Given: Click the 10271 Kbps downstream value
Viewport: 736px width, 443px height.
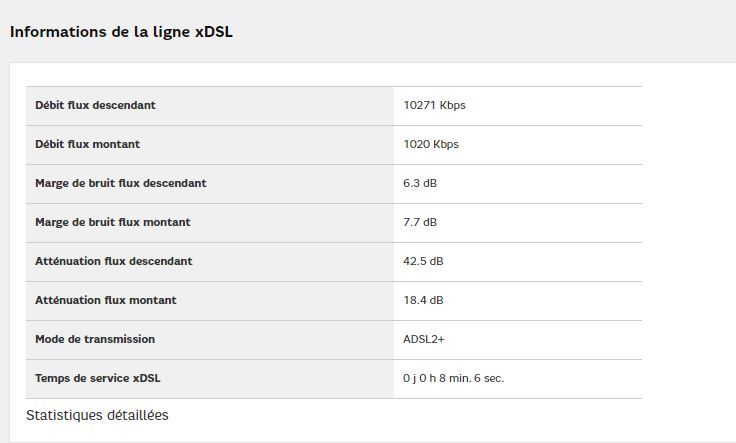Looking at the screenshot, I should [x=434, y=105].
